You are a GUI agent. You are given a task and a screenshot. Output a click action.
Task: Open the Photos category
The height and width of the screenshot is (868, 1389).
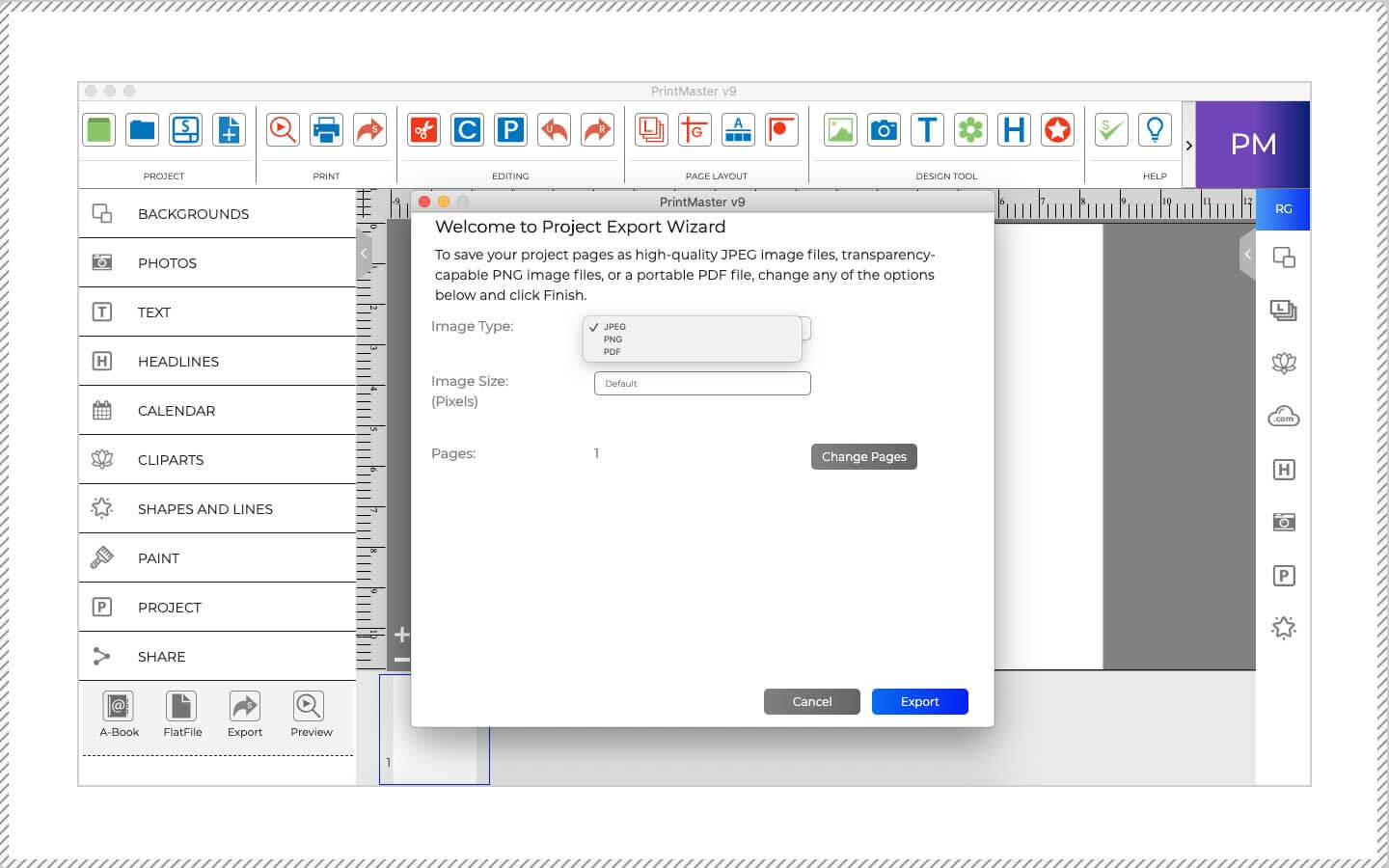click(217, 262)
